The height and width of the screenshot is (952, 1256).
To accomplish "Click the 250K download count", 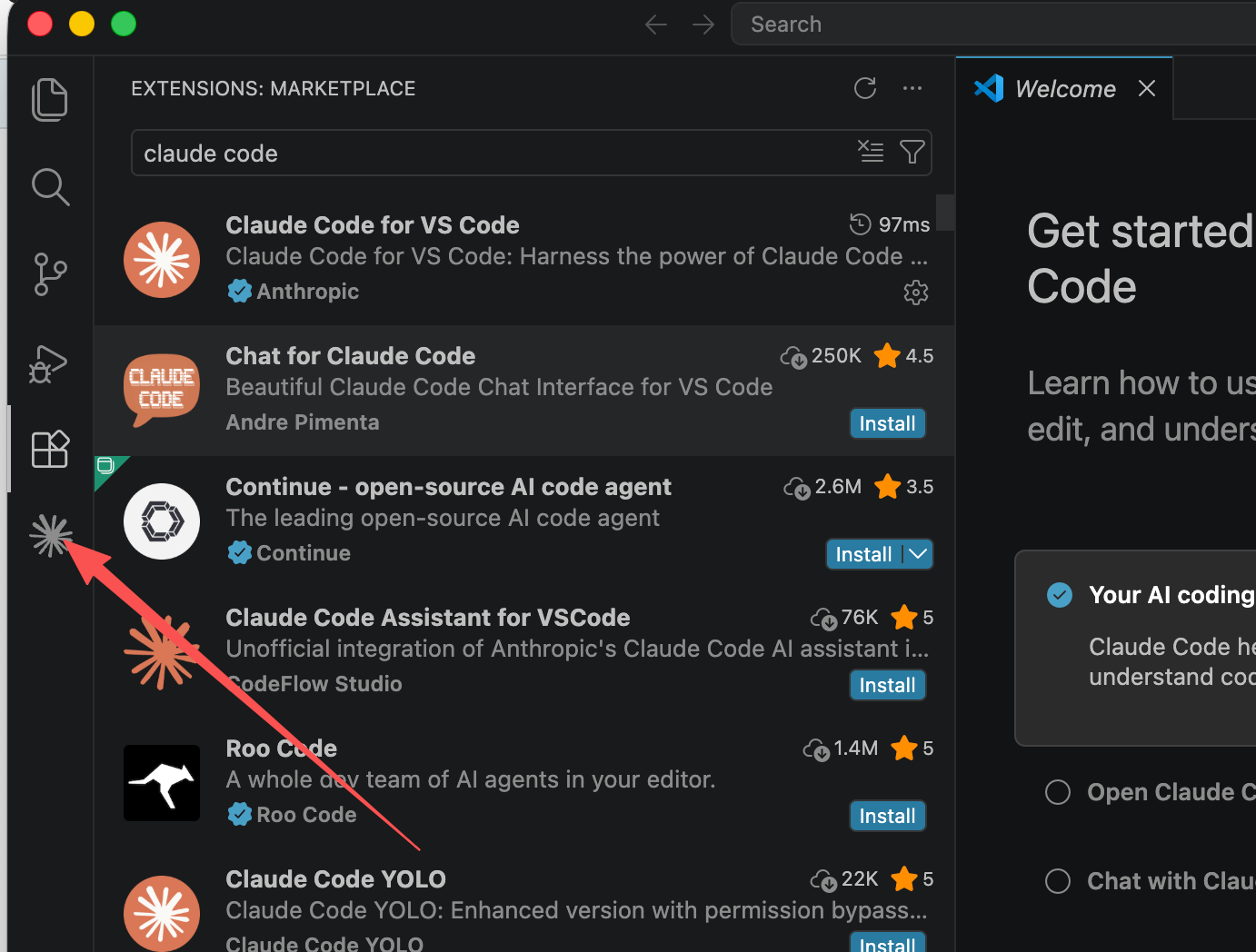I will [821, 356].
